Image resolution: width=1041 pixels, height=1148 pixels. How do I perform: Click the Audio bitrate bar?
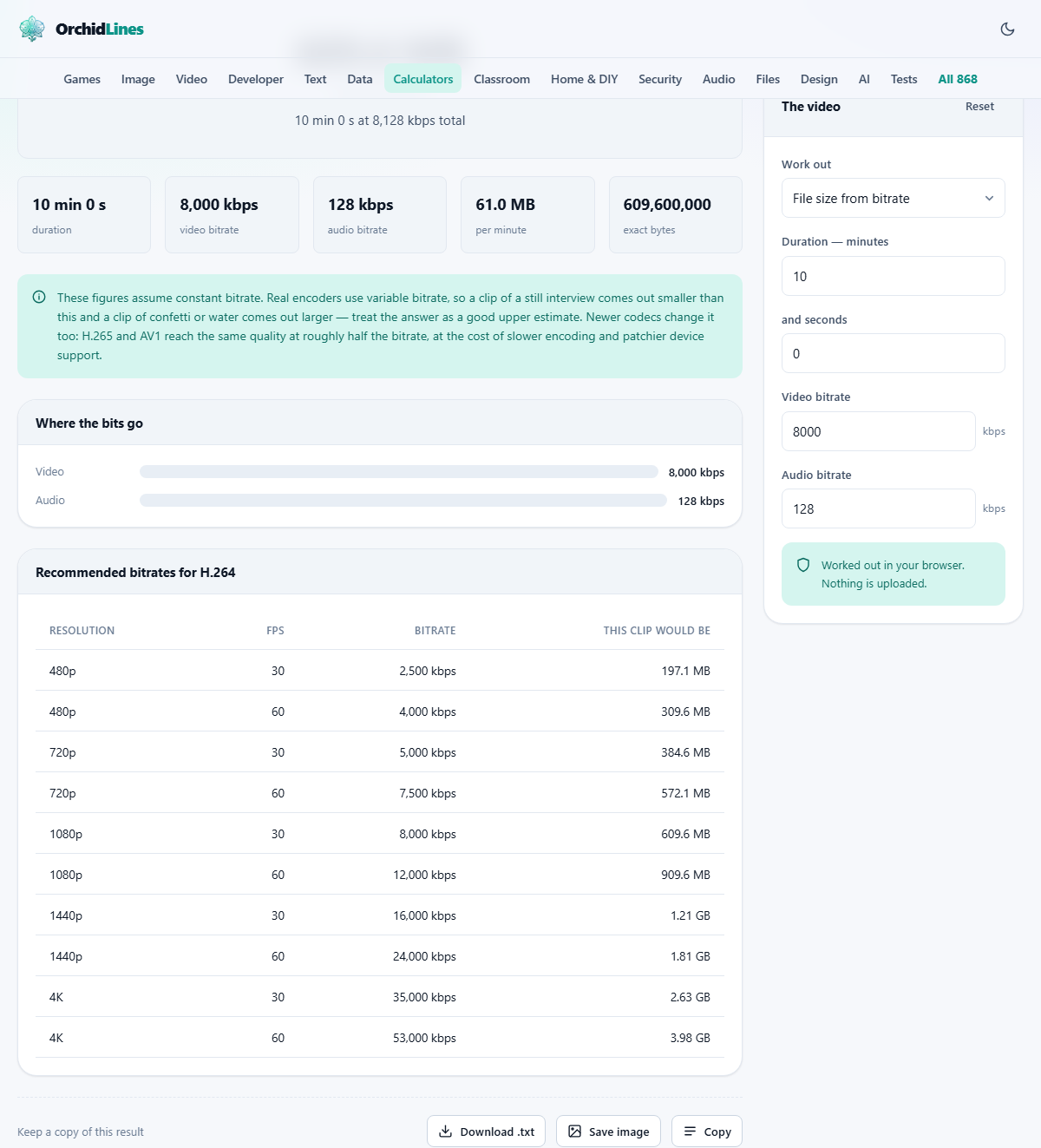point(403,501)
